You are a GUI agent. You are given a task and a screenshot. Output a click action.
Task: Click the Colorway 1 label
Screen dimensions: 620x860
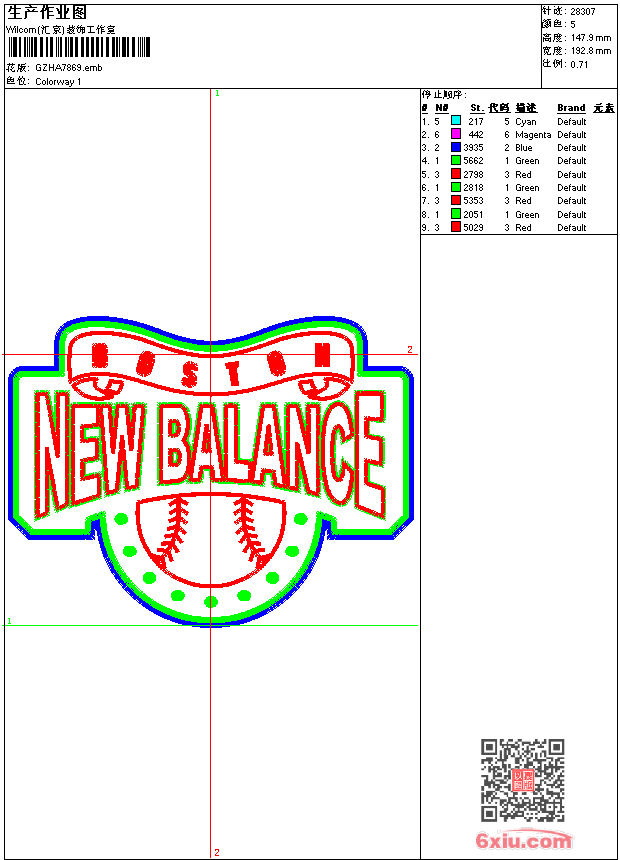58,82
